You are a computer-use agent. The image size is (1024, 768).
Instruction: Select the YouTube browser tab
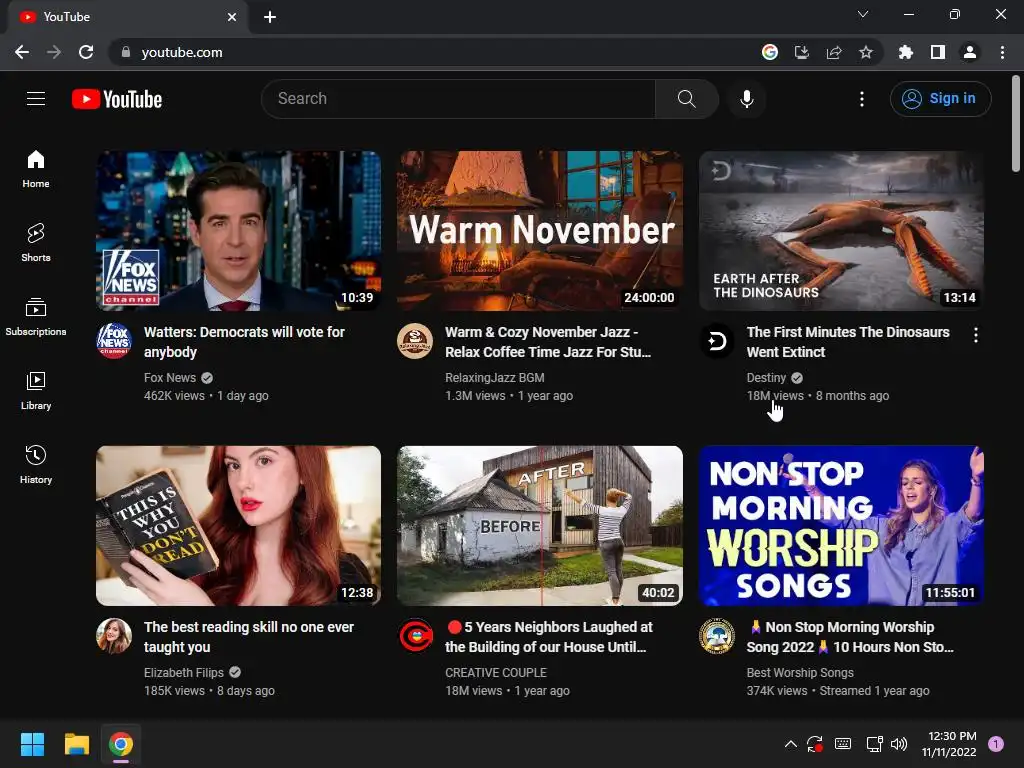pos(127,17)
